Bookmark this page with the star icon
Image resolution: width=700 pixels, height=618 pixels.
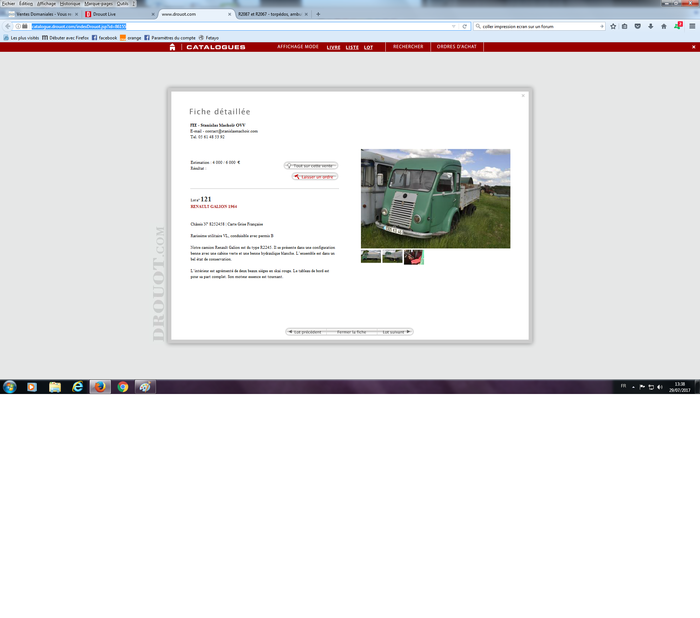pyautogui.click(x=613, y=26)
